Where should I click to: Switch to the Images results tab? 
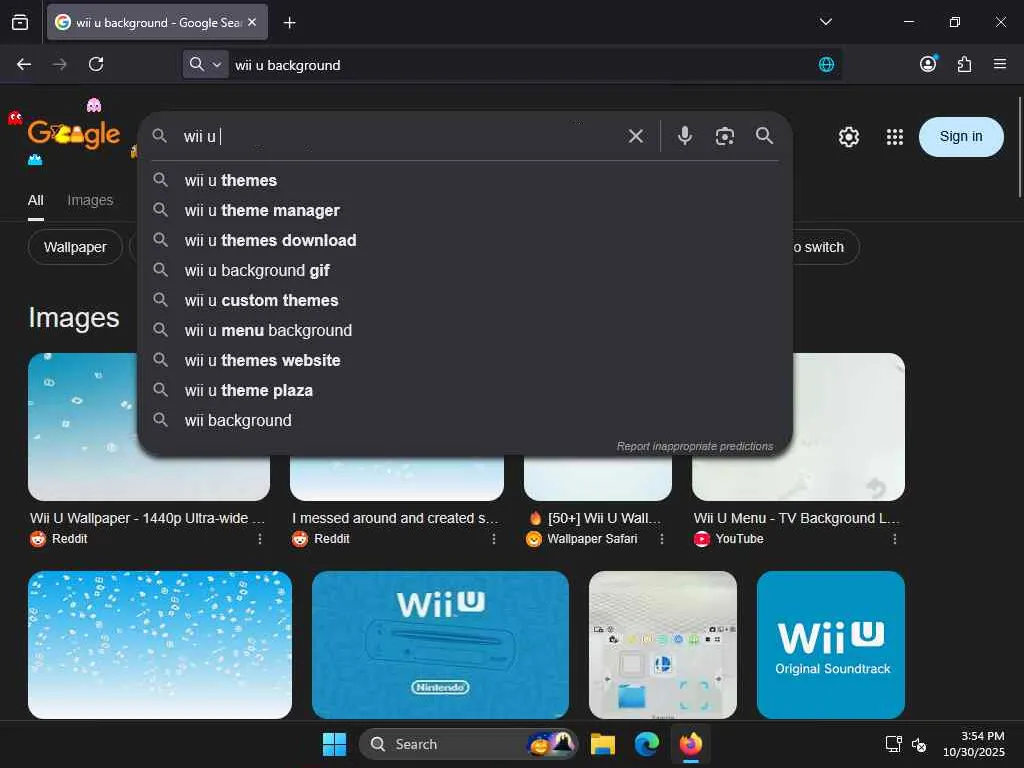click(90, 200)
